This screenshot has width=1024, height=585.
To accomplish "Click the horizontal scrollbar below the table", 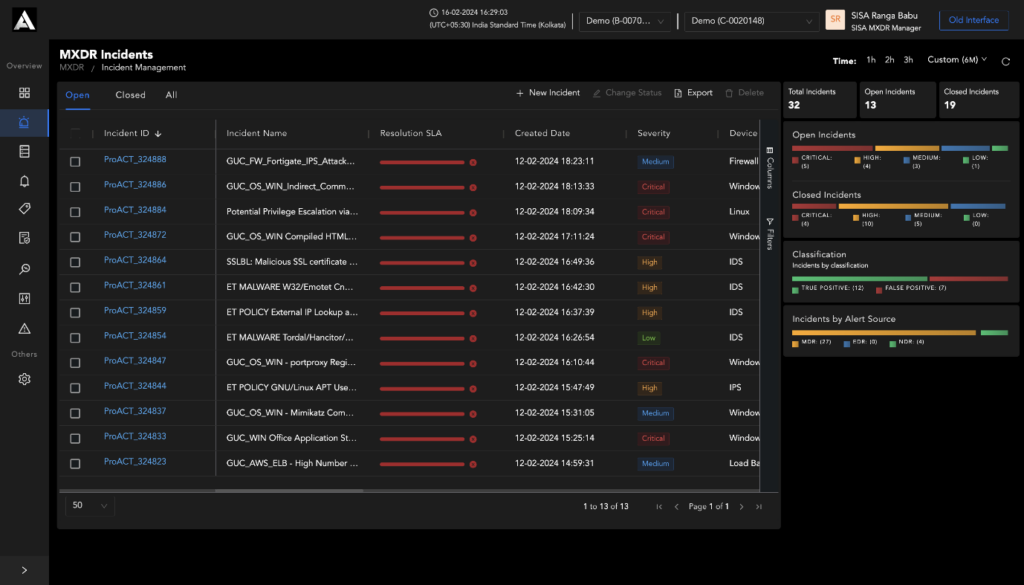I will pyautogui.click(x=300, y=491).
